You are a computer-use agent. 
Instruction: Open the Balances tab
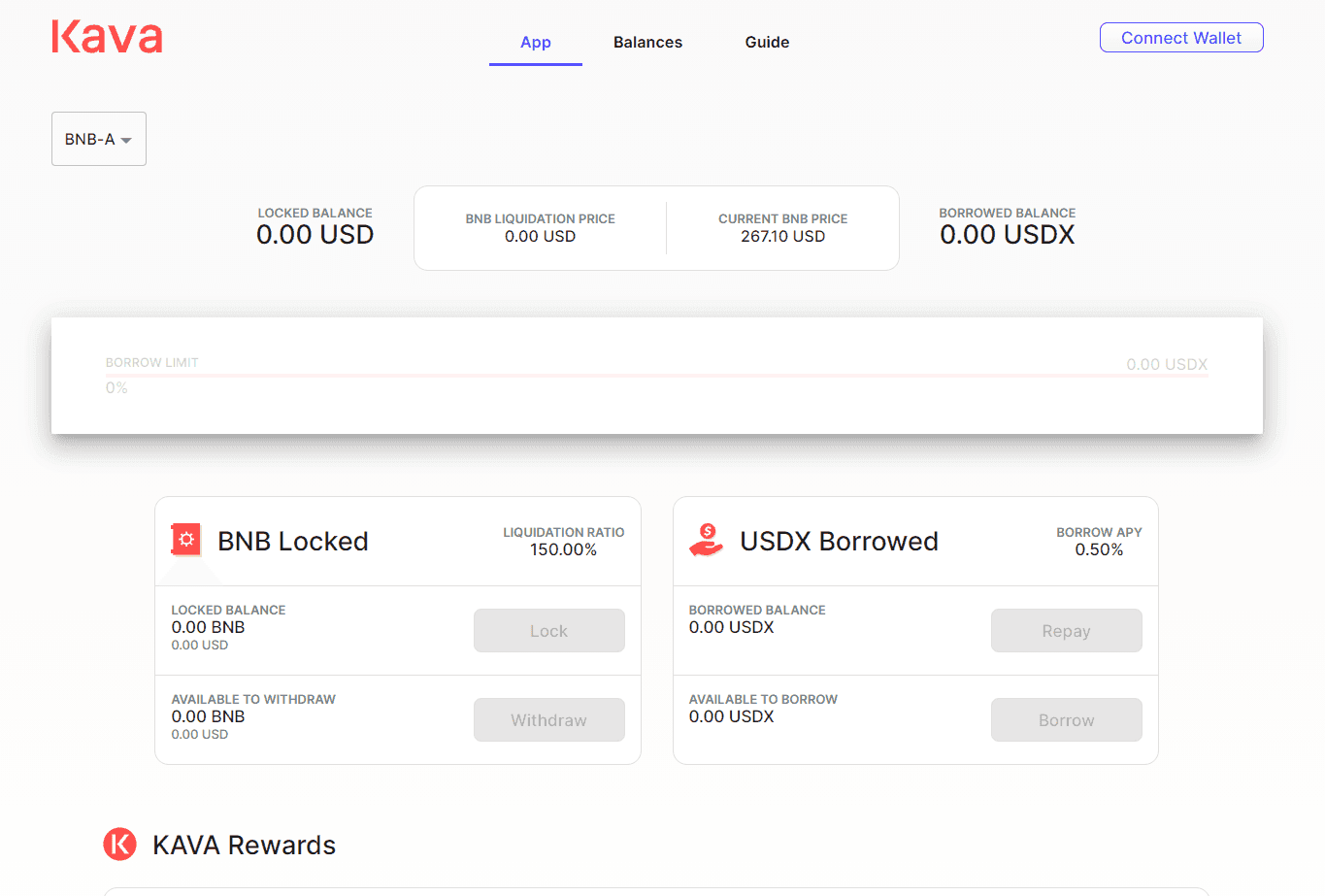point(647,42)
